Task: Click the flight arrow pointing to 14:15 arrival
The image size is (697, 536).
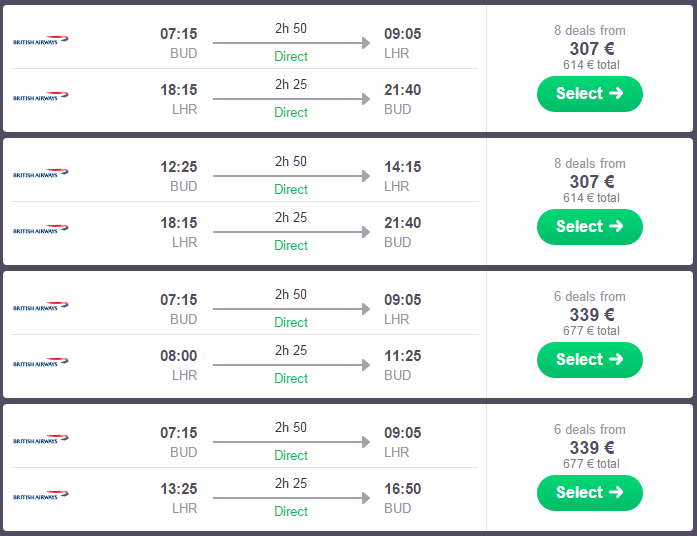Action: click(x=291, y=177)
